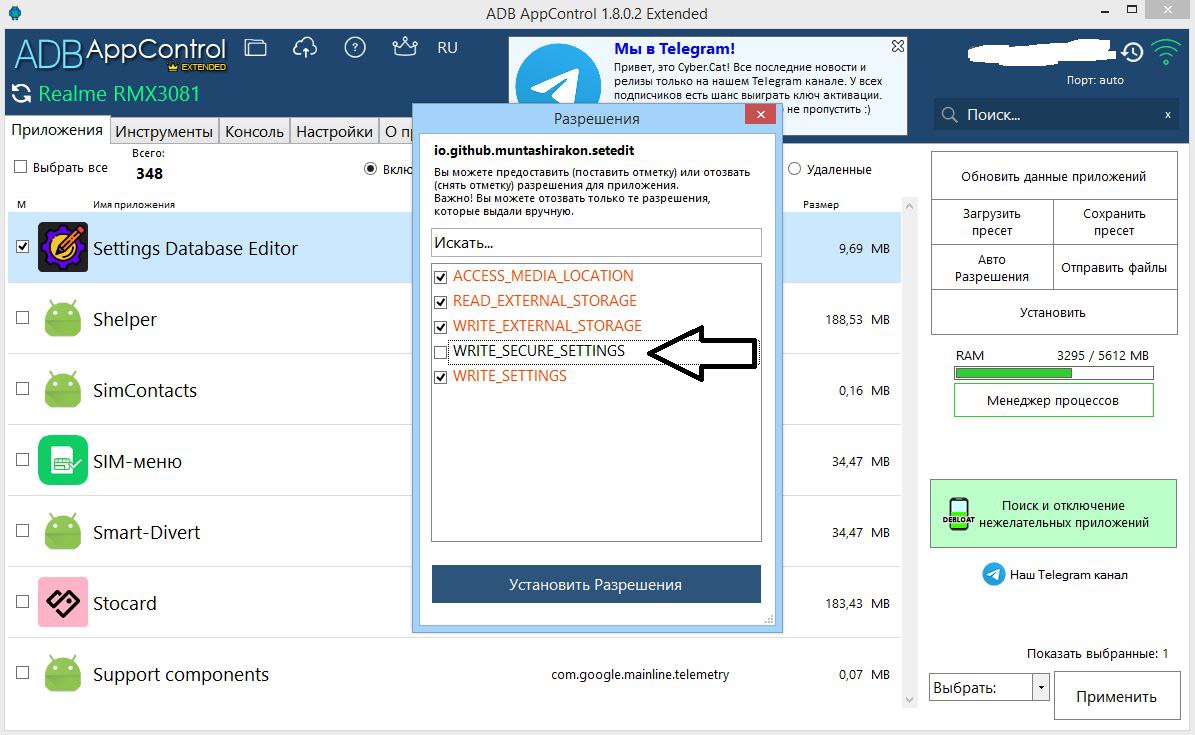The image size is (1195, 735).
Task: Uncheck the Settings Database Editor row checkbox
Action: click(x=22, y=246)
